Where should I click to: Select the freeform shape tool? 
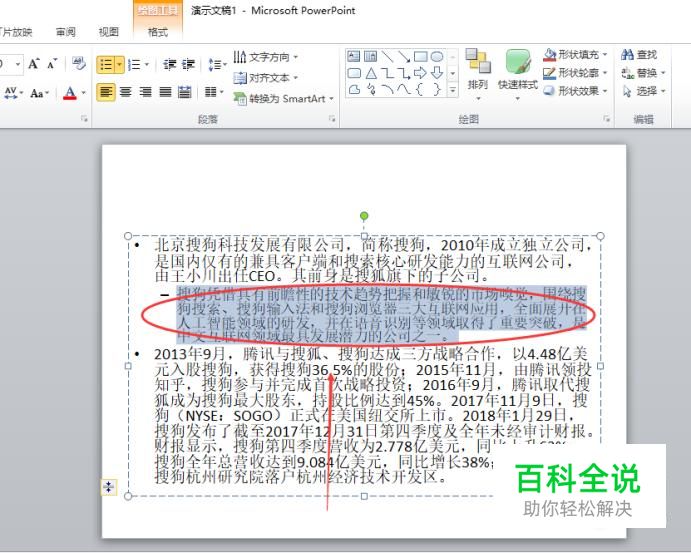(354, 89)
